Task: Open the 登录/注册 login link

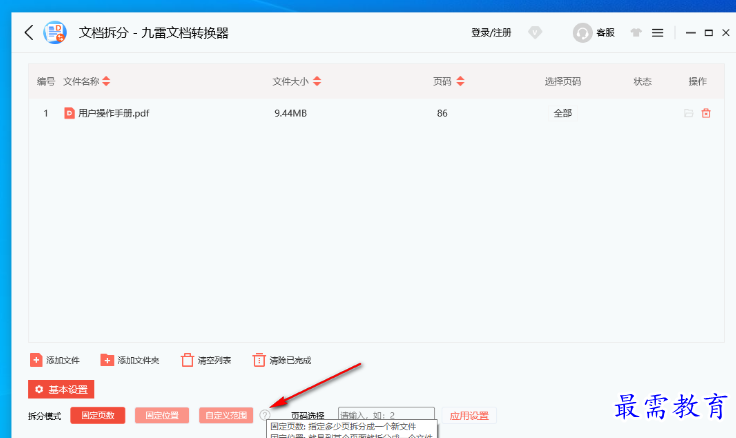Action: point(491,32)
